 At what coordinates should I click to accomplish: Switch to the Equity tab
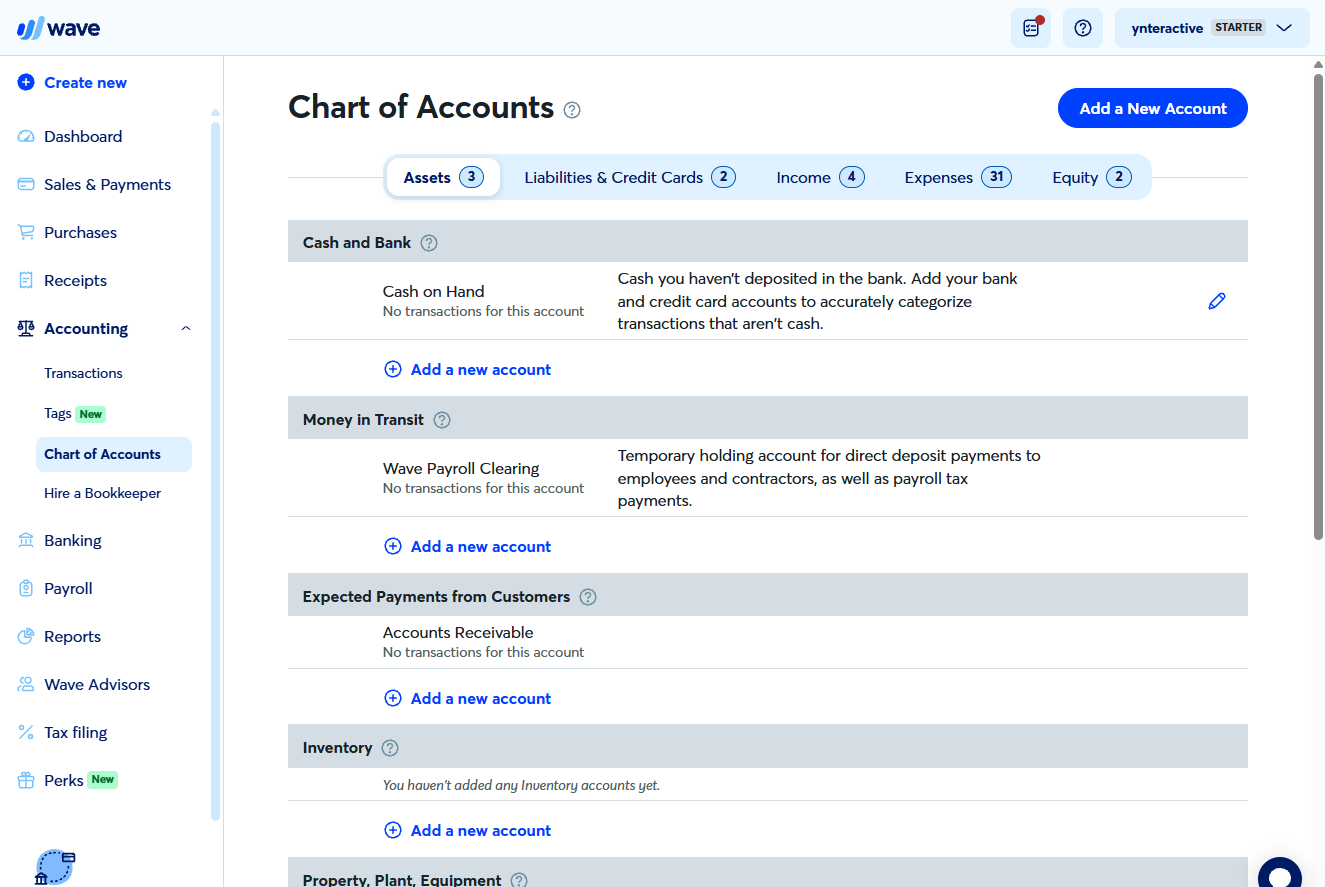pyautogui.click(x=1092, y=178)
